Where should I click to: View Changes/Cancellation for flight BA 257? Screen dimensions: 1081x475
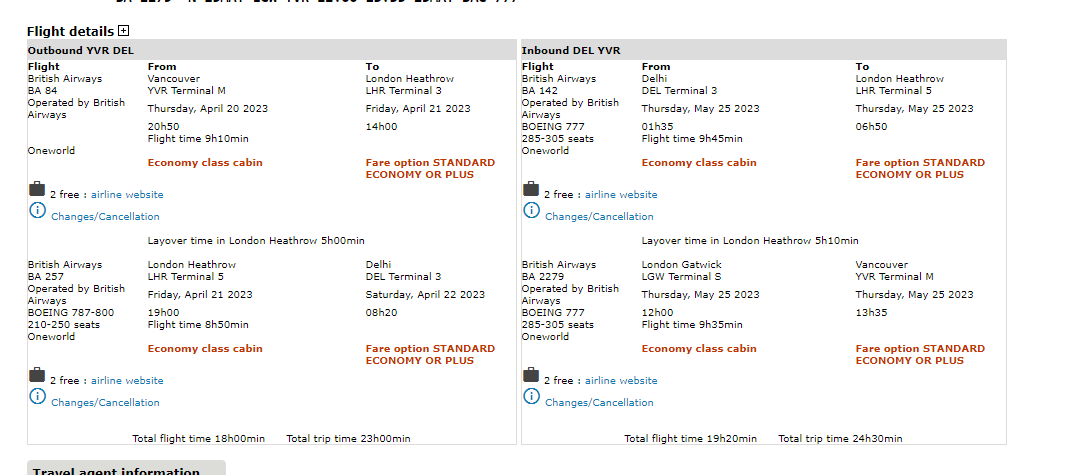[x=105, y=403]
